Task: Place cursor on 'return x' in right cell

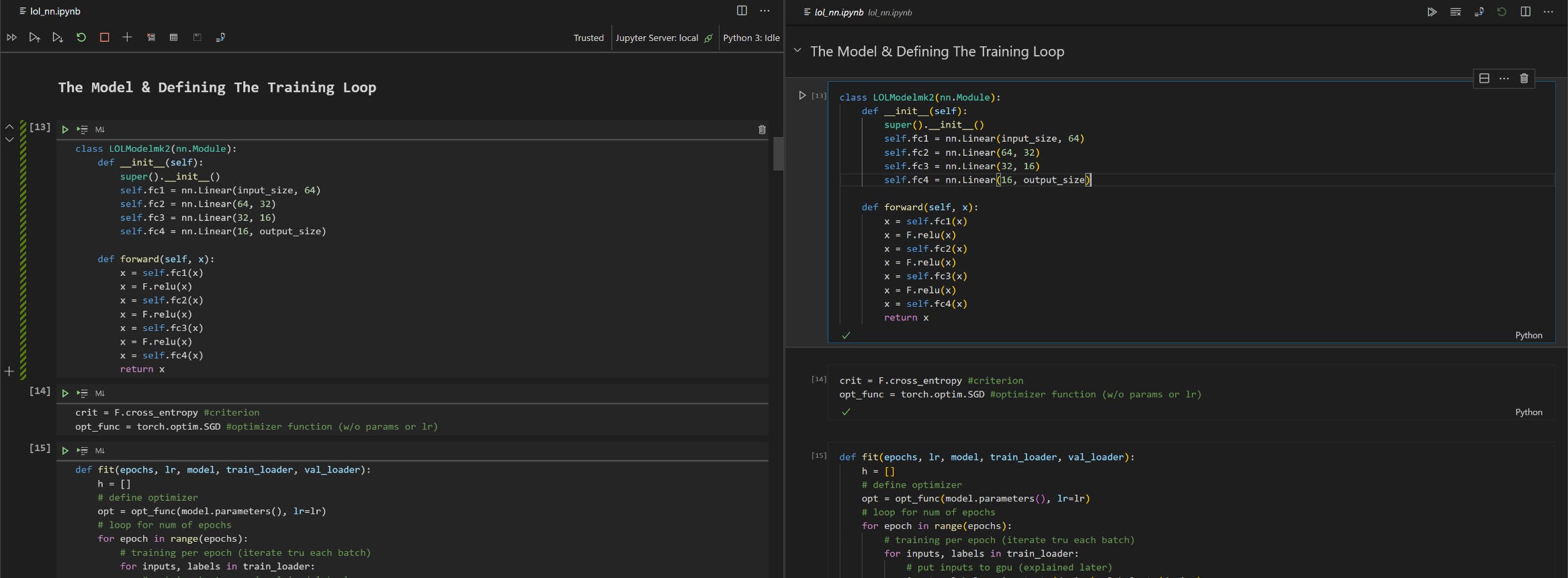Action: pyautogui.click(x=906, y=318)
